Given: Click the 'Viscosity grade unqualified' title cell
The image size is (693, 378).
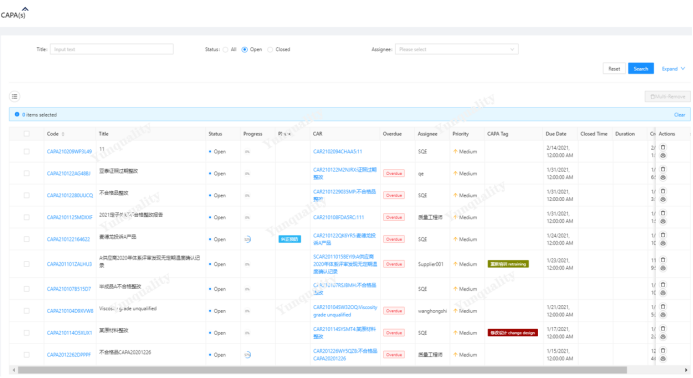Looking at the screenshot, I should point(128,309).
